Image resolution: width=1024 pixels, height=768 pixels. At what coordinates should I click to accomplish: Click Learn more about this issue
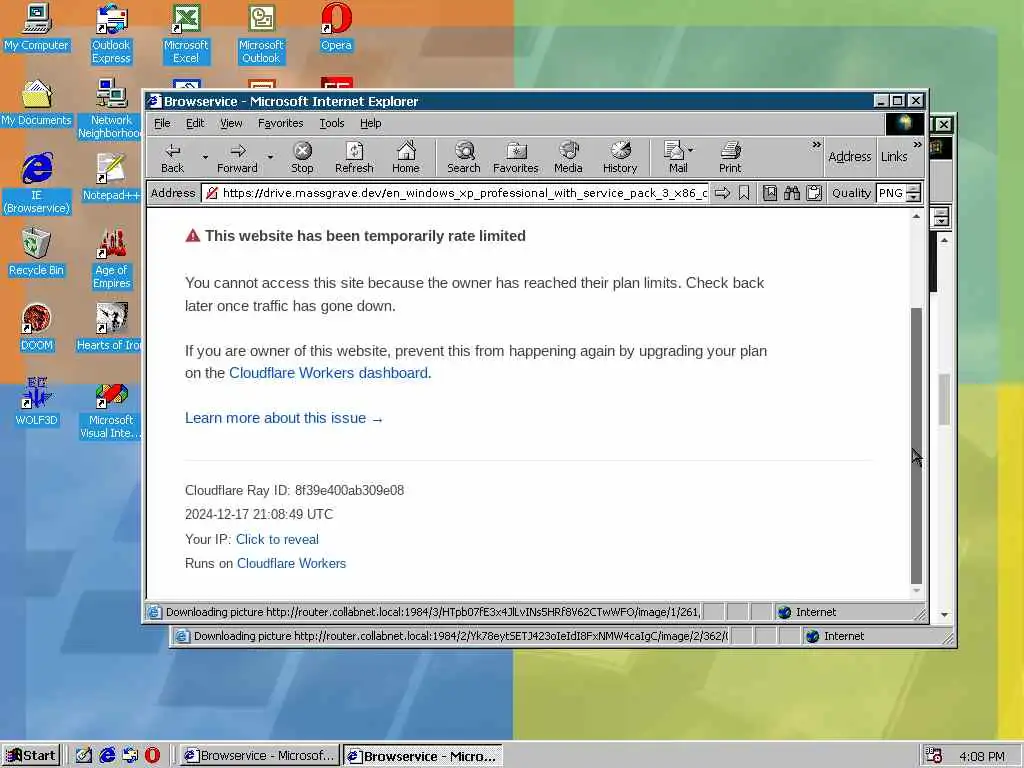click(284, 418)
